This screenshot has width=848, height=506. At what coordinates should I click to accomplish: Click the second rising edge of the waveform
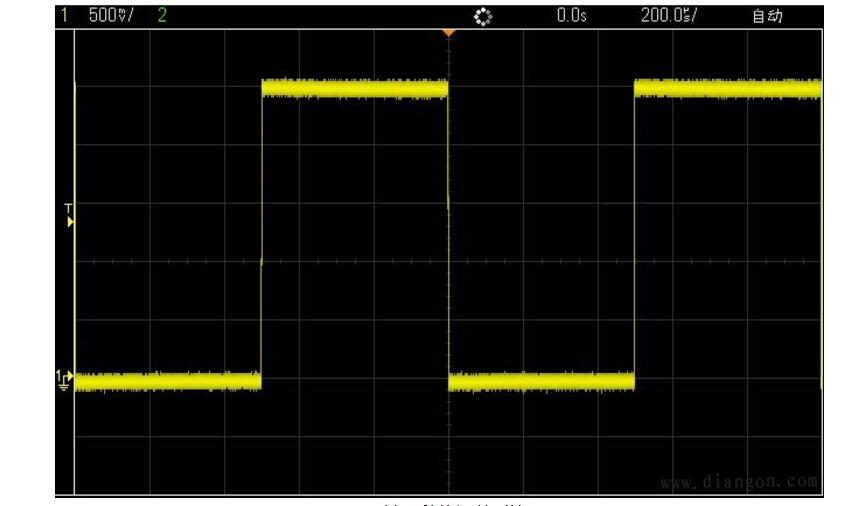tap(634, 235)
